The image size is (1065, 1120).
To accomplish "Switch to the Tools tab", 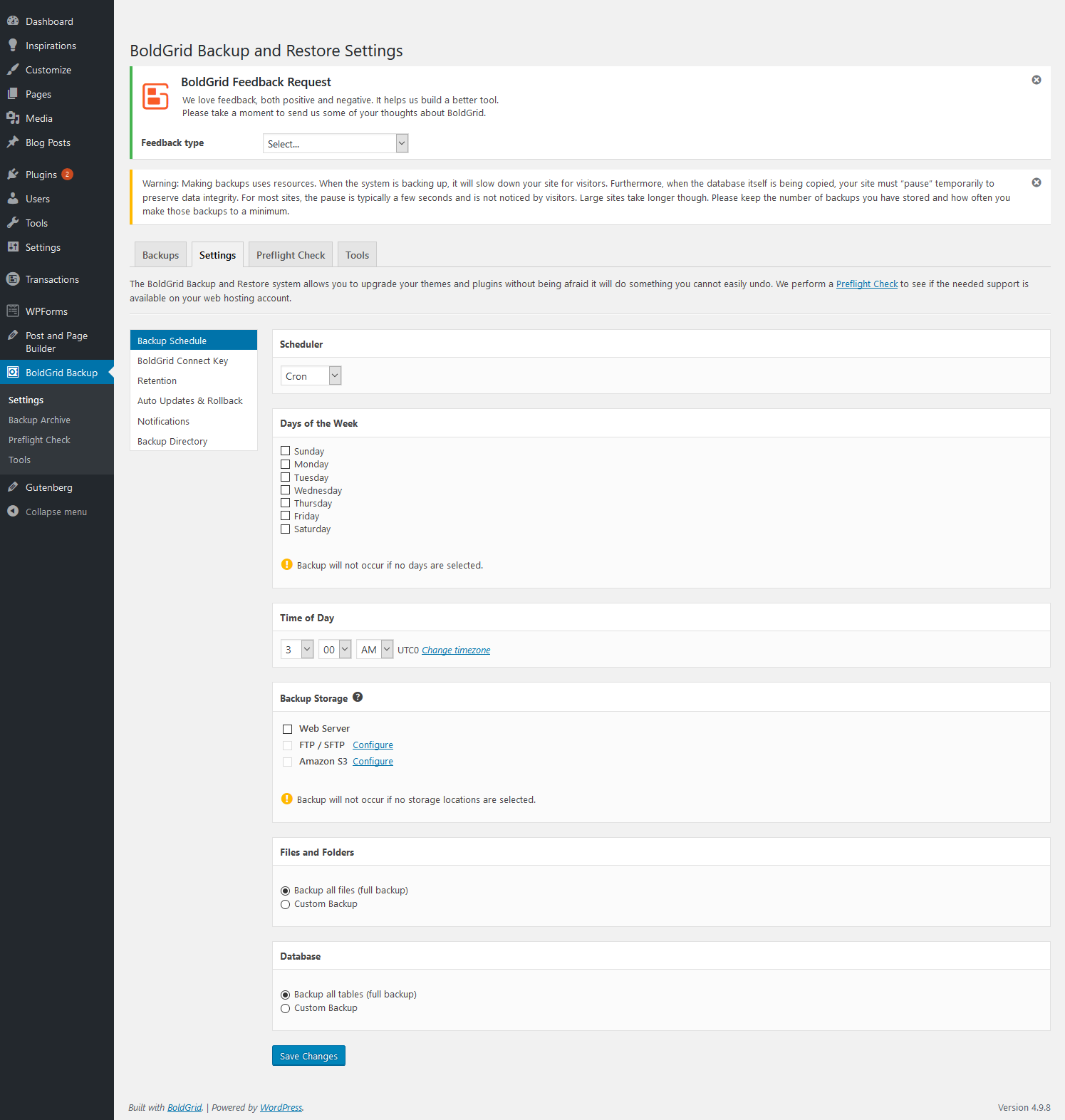I will coord(358,255).
